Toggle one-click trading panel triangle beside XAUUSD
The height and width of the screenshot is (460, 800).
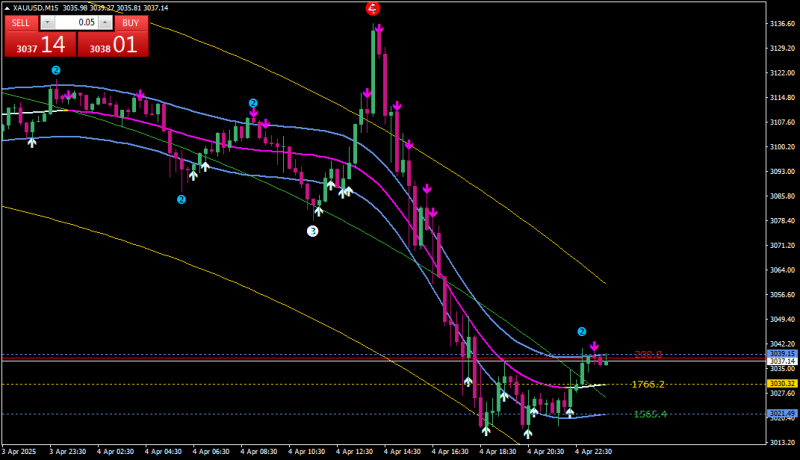click(x=7, y=8)
